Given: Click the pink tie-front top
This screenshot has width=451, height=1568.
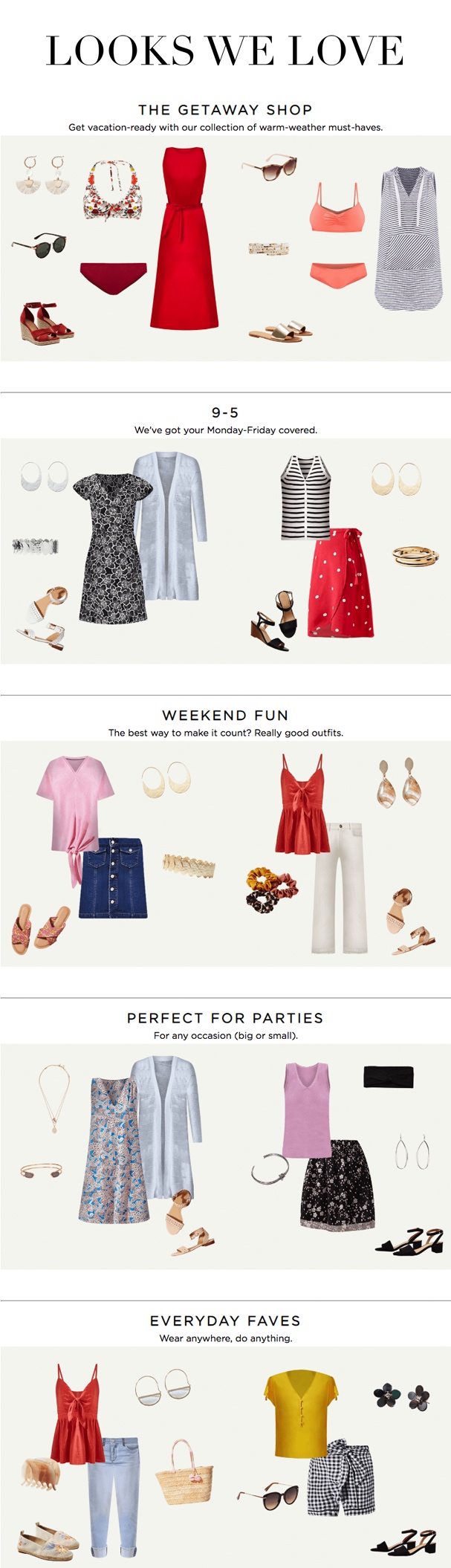Looking at the screenshot, I should (x=75, y=814).
